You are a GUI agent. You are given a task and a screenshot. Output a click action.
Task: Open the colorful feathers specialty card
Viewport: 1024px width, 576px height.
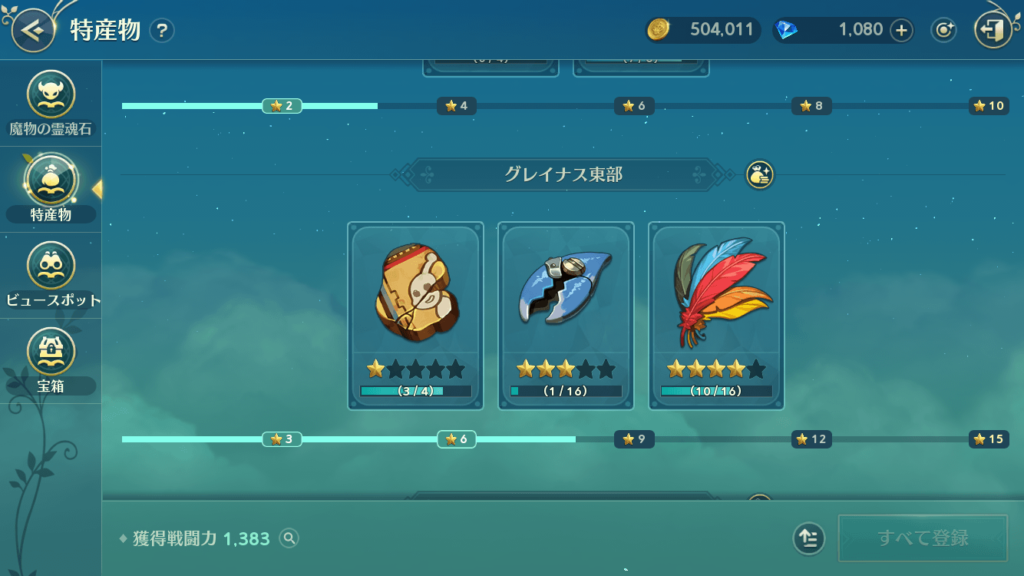pyautogui.click(x=716, y=316)
